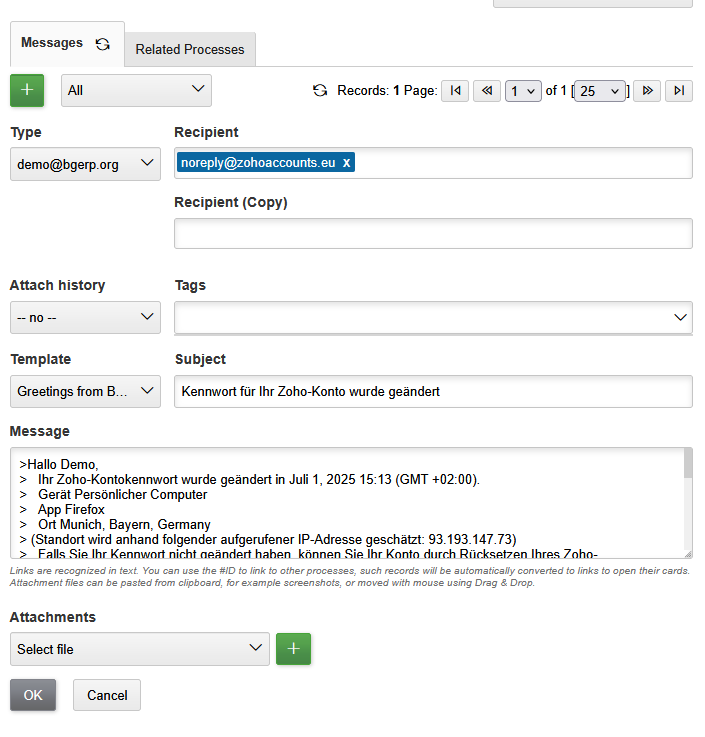Screen dimensions: 705x737
Task: Expand the Type dropdown demo@bgerp.org
Action: click(85, 164)
